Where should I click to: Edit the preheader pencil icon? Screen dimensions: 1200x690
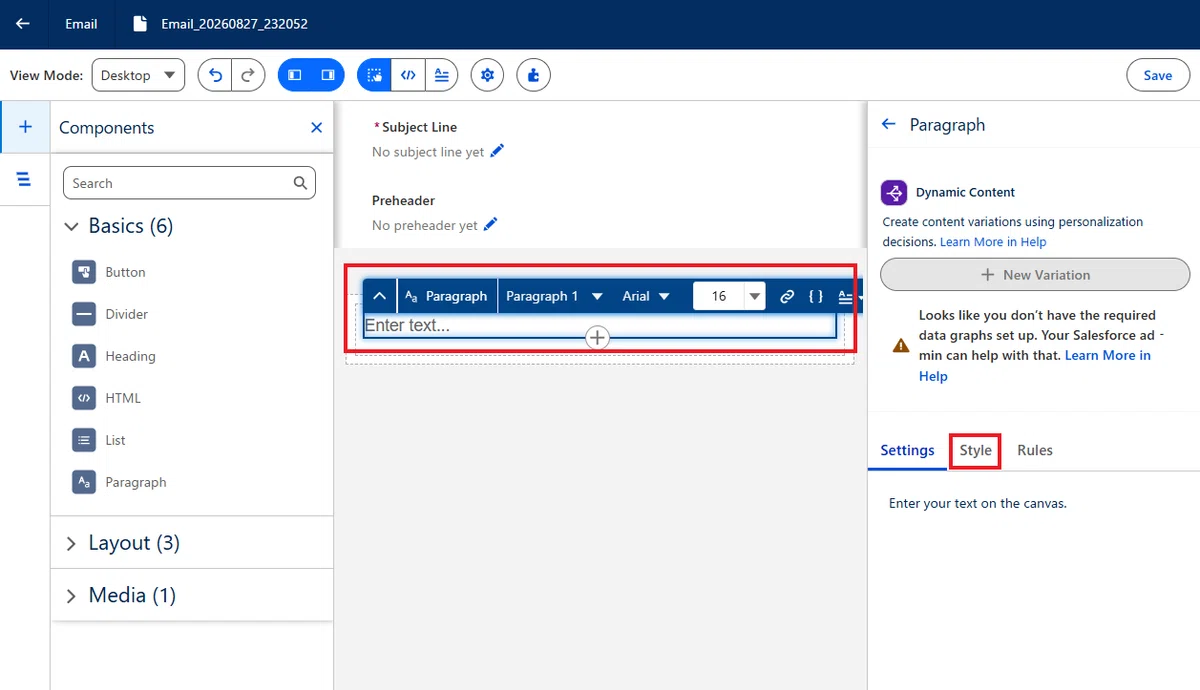point(490,224)
